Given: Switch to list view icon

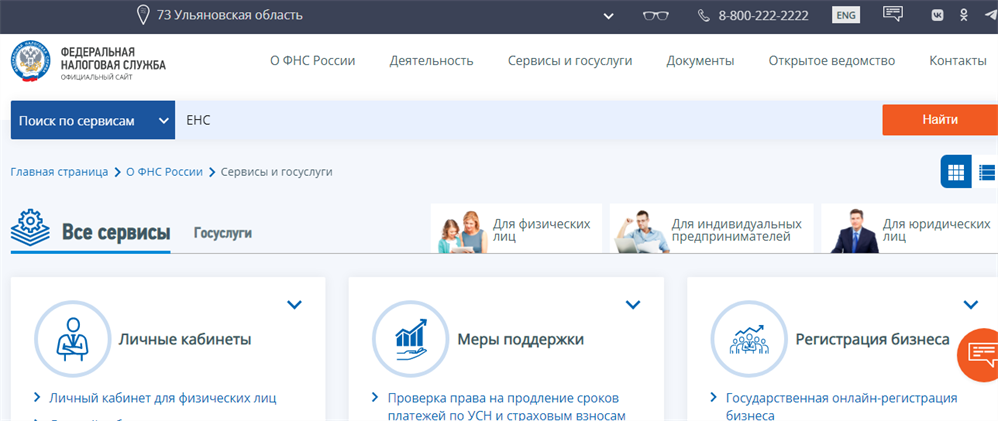Looking at the screenshot, I should pyautogui.click(x=987, y=172).
